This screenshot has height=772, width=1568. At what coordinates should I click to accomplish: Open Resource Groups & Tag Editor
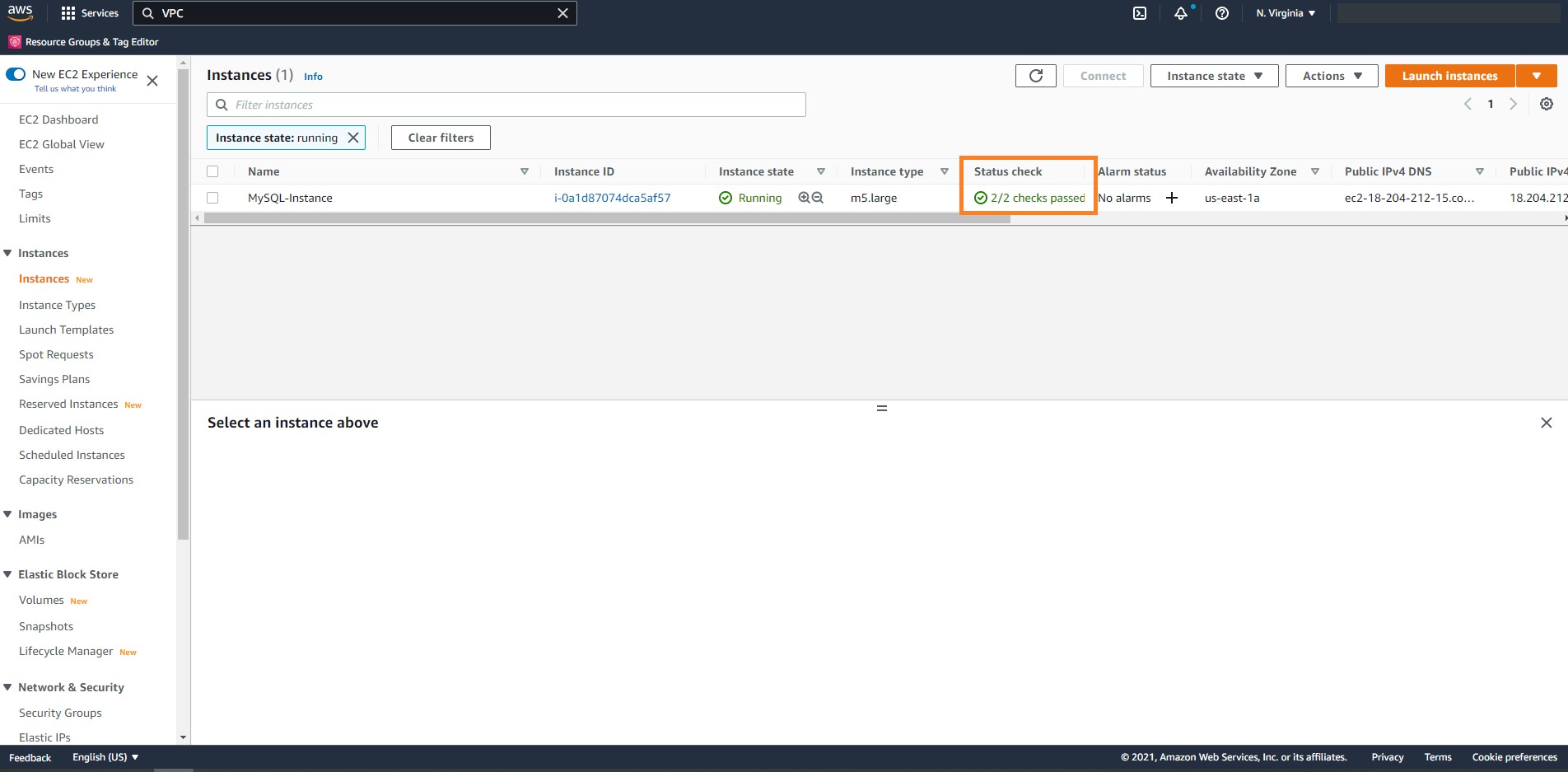point(83,42)
